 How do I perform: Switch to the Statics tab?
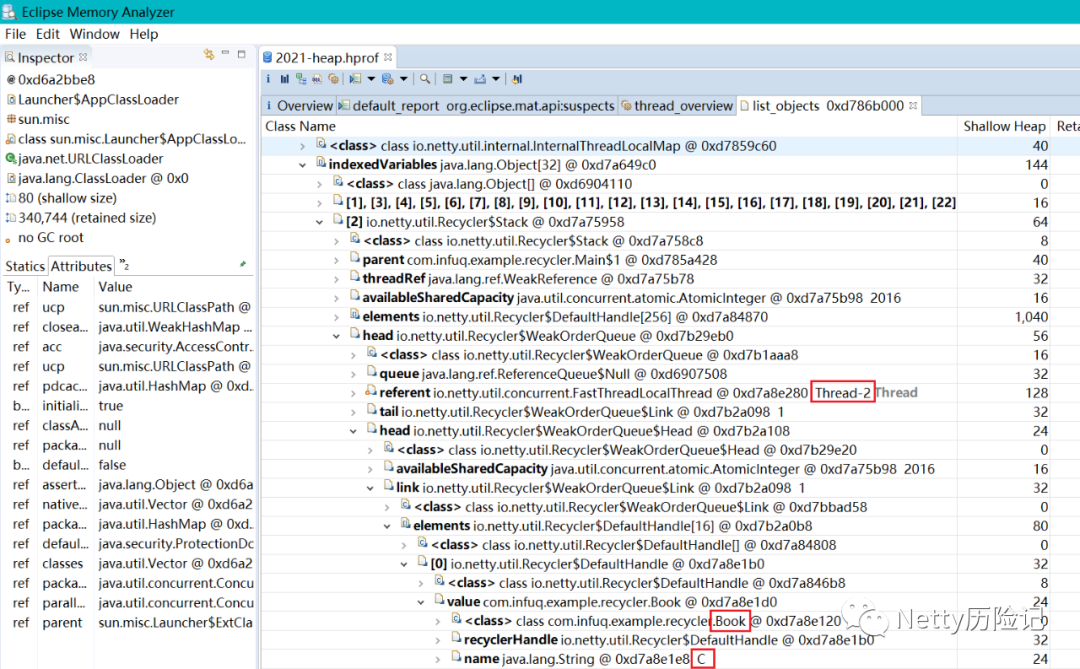25,266
